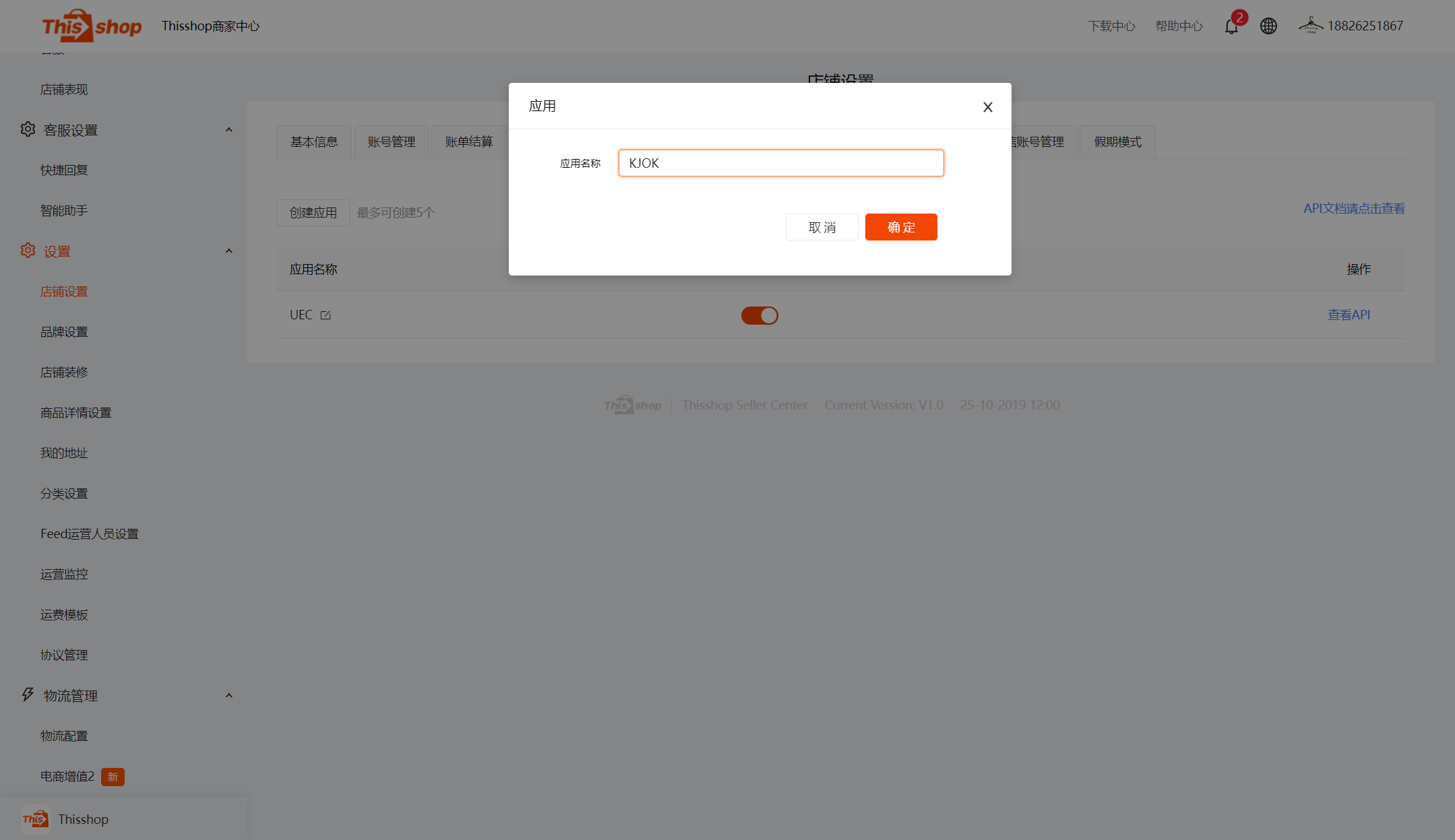Open the 查看API link for UEC
The image size is (1455, 840).
pos(1349,315)
